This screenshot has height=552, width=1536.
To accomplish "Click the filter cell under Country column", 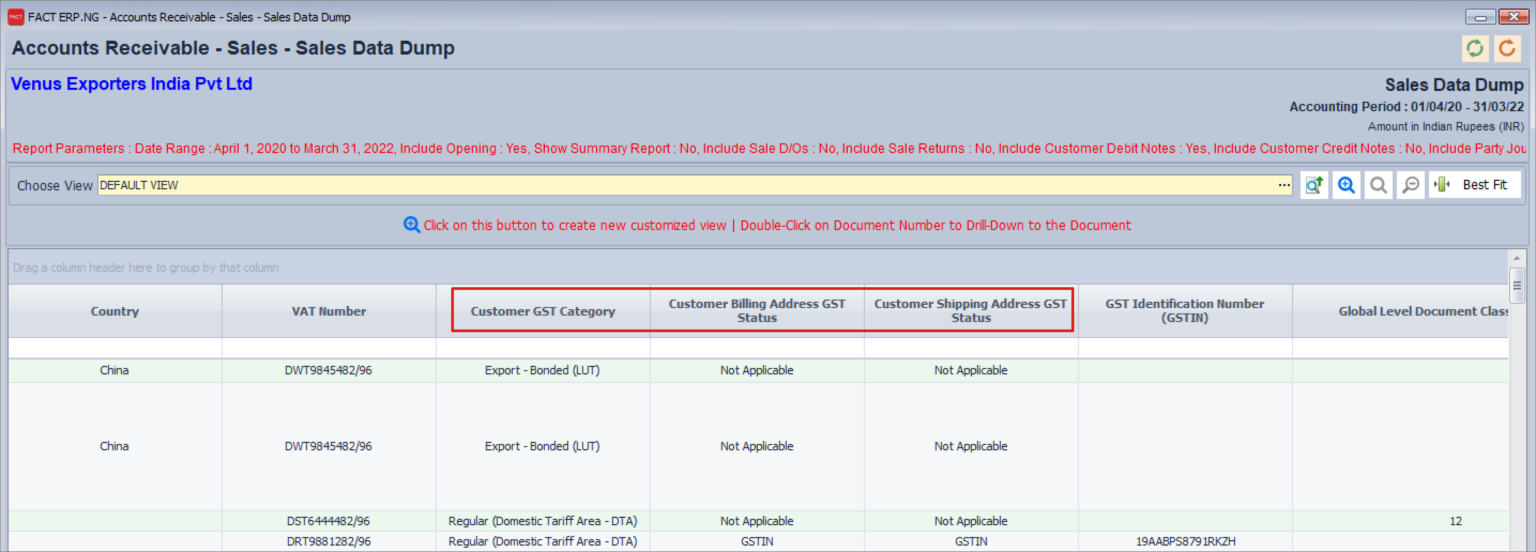I will pos(115,348).
